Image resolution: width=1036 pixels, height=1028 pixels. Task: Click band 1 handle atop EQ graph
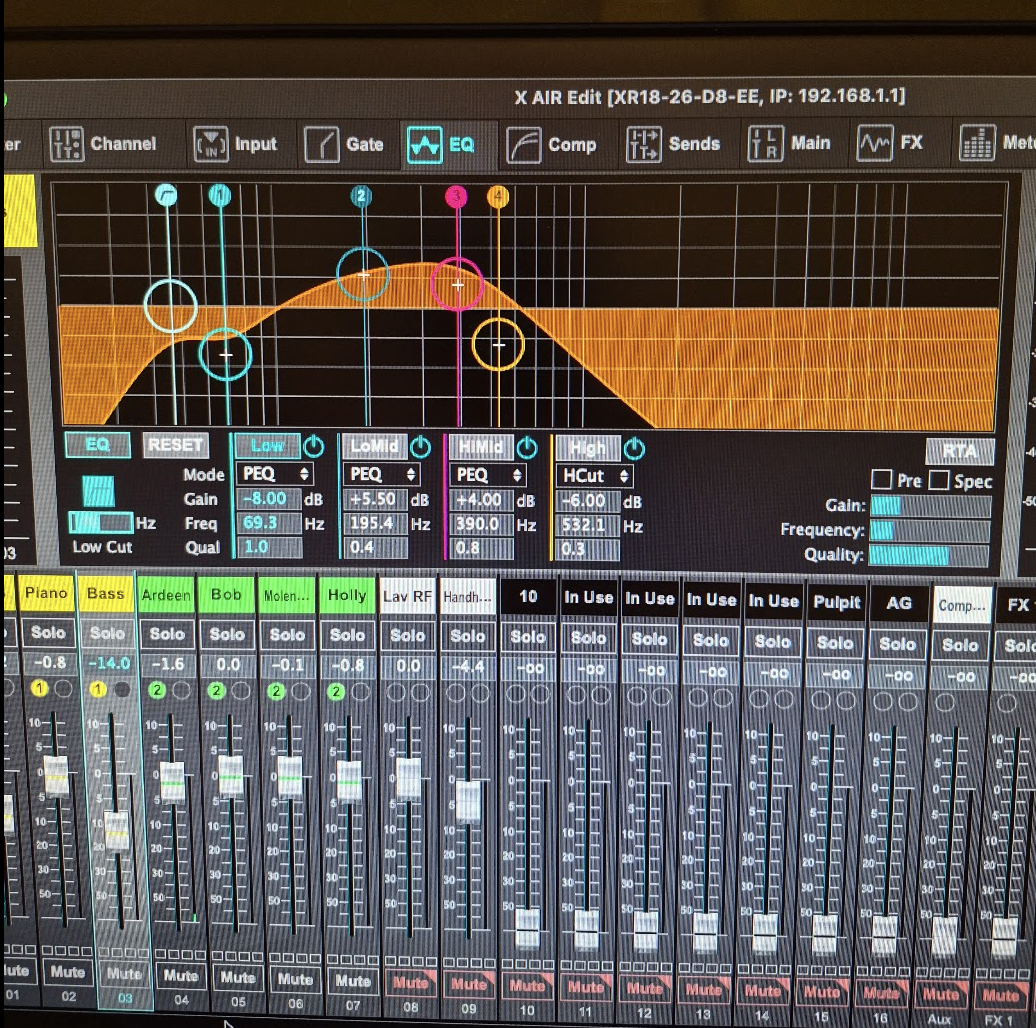click(x=219, y=195)
